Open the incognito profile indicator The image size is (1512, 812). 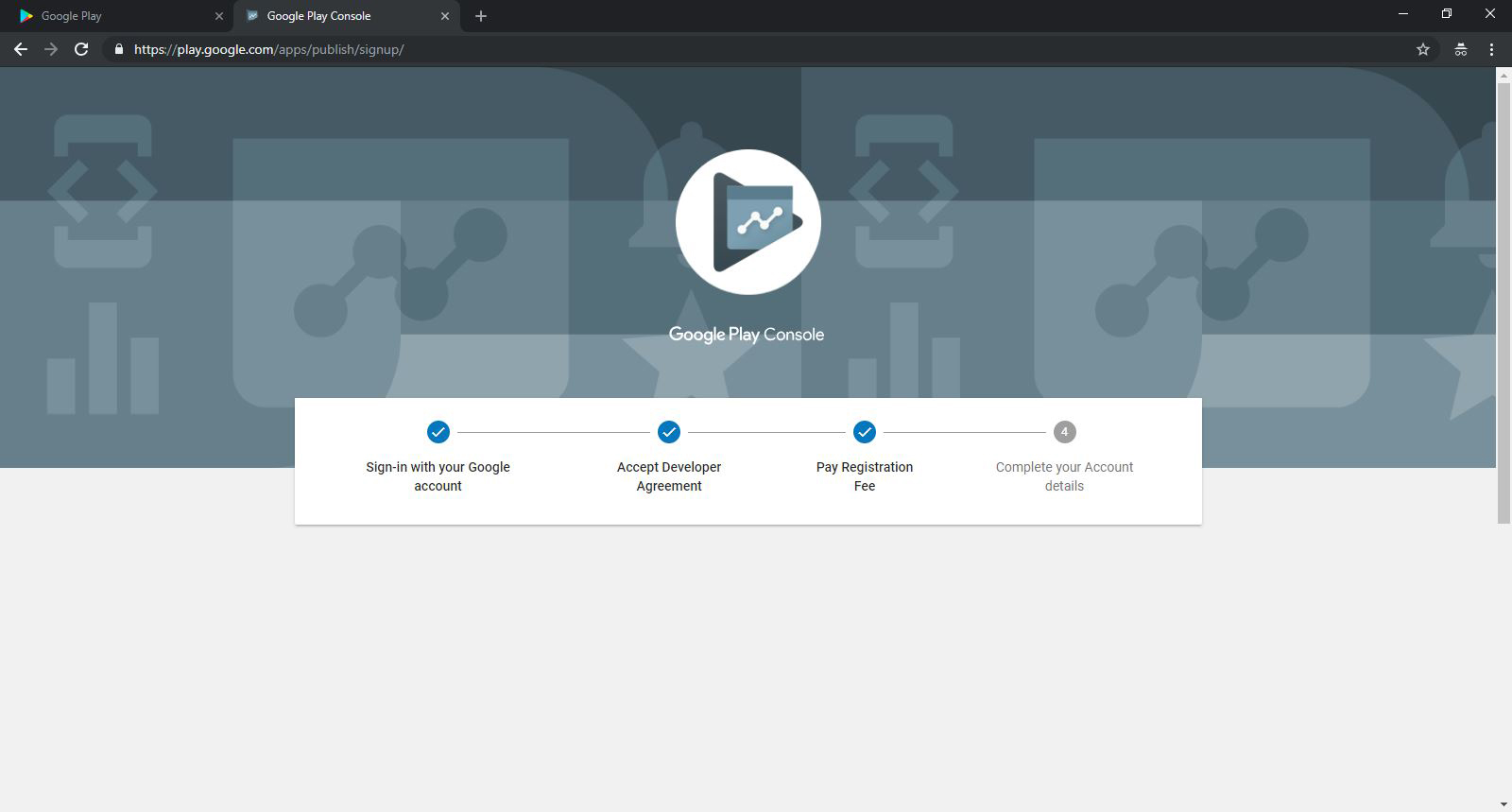[1460, 49]
